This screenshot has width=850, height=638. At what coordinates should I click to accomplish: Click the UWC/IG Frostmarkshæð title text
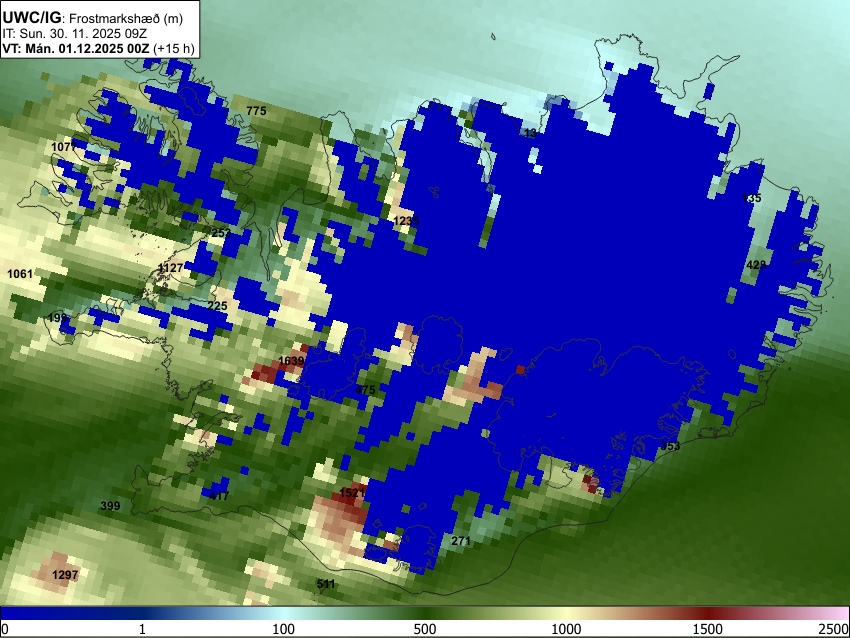click(x=93, y=18)
